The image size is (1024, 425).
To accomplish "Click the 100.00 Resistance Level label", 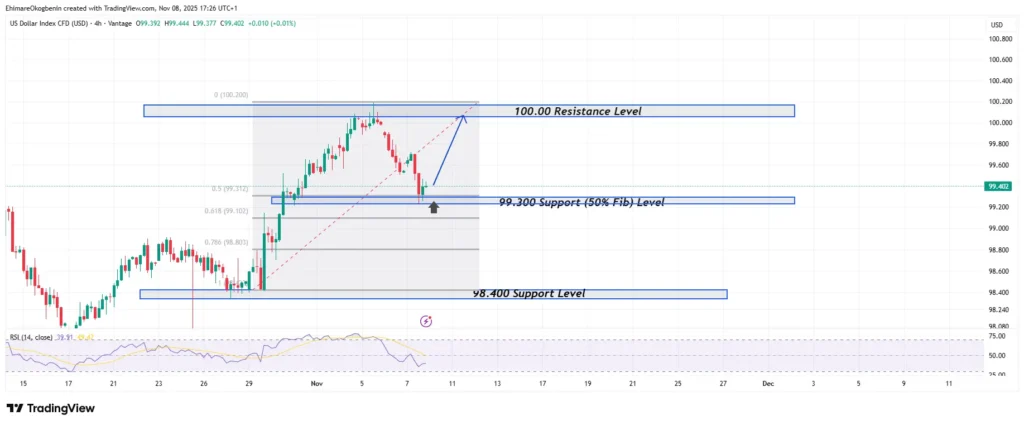I will (578, 112).
